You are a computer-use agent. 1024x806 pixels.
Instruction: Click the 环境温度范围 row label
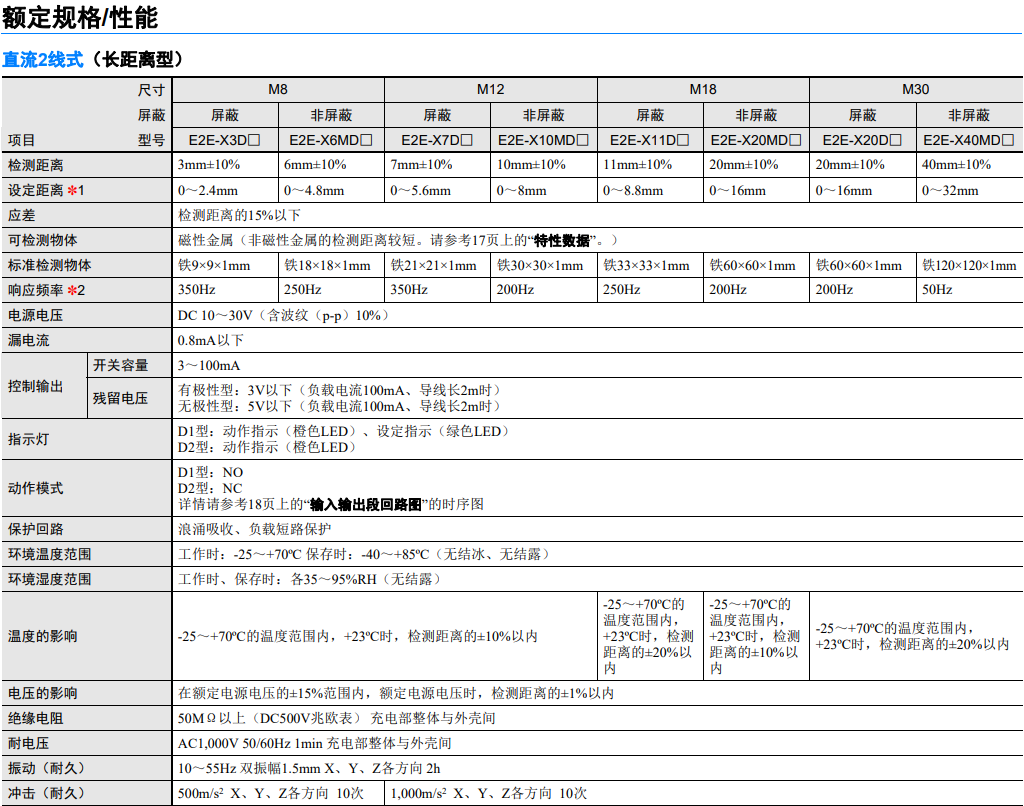click(50, 555)
